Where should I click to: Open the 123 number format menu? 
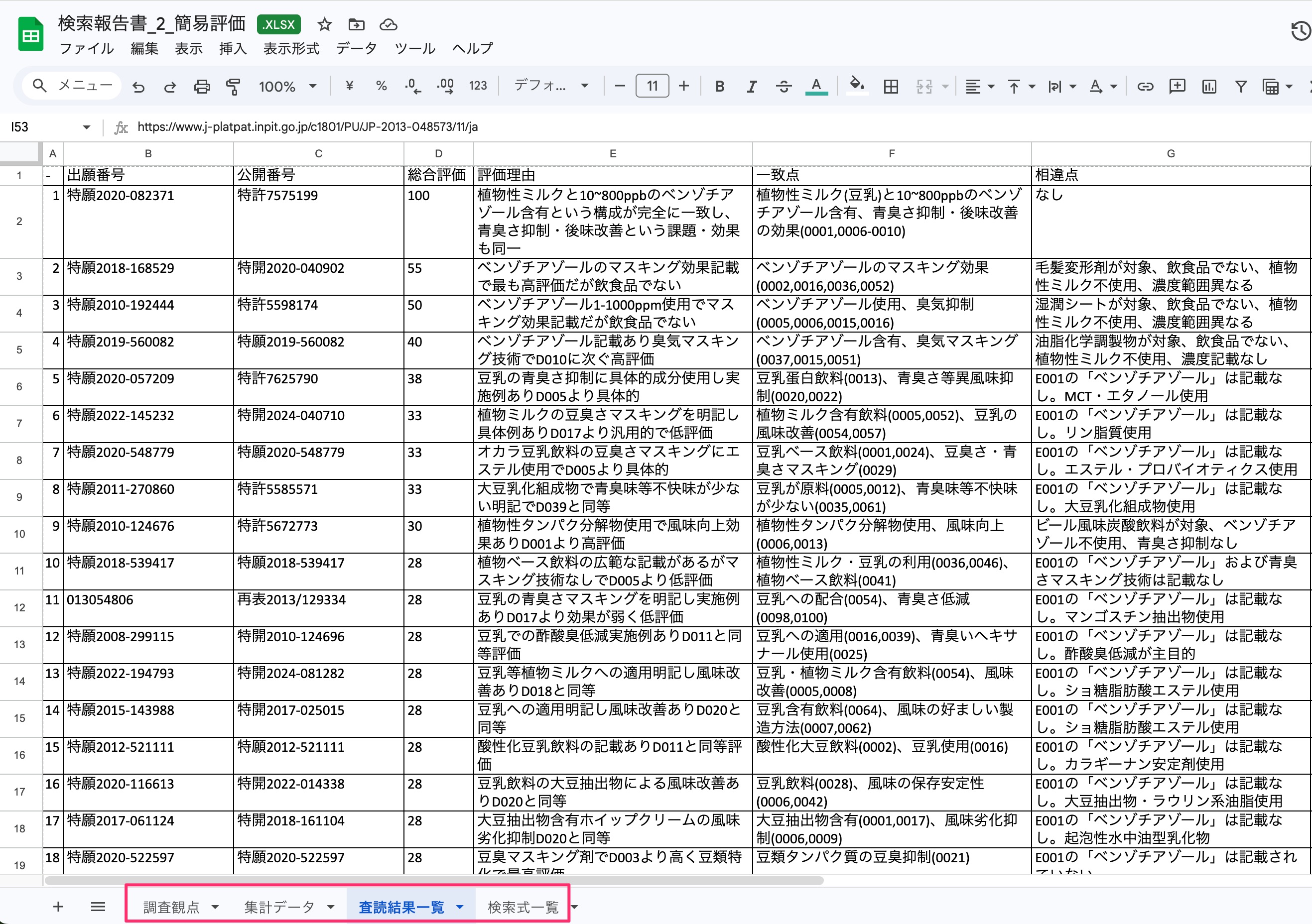click(478, 86)
